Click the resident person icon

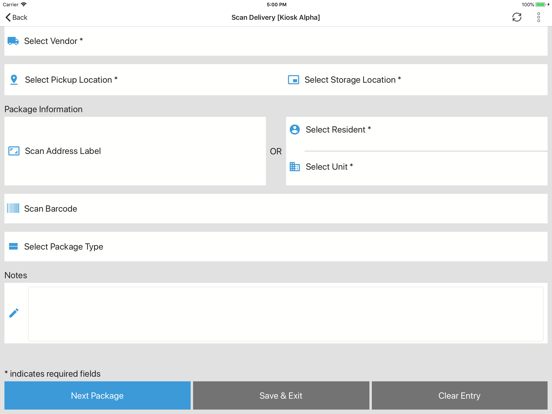(295, 130)
